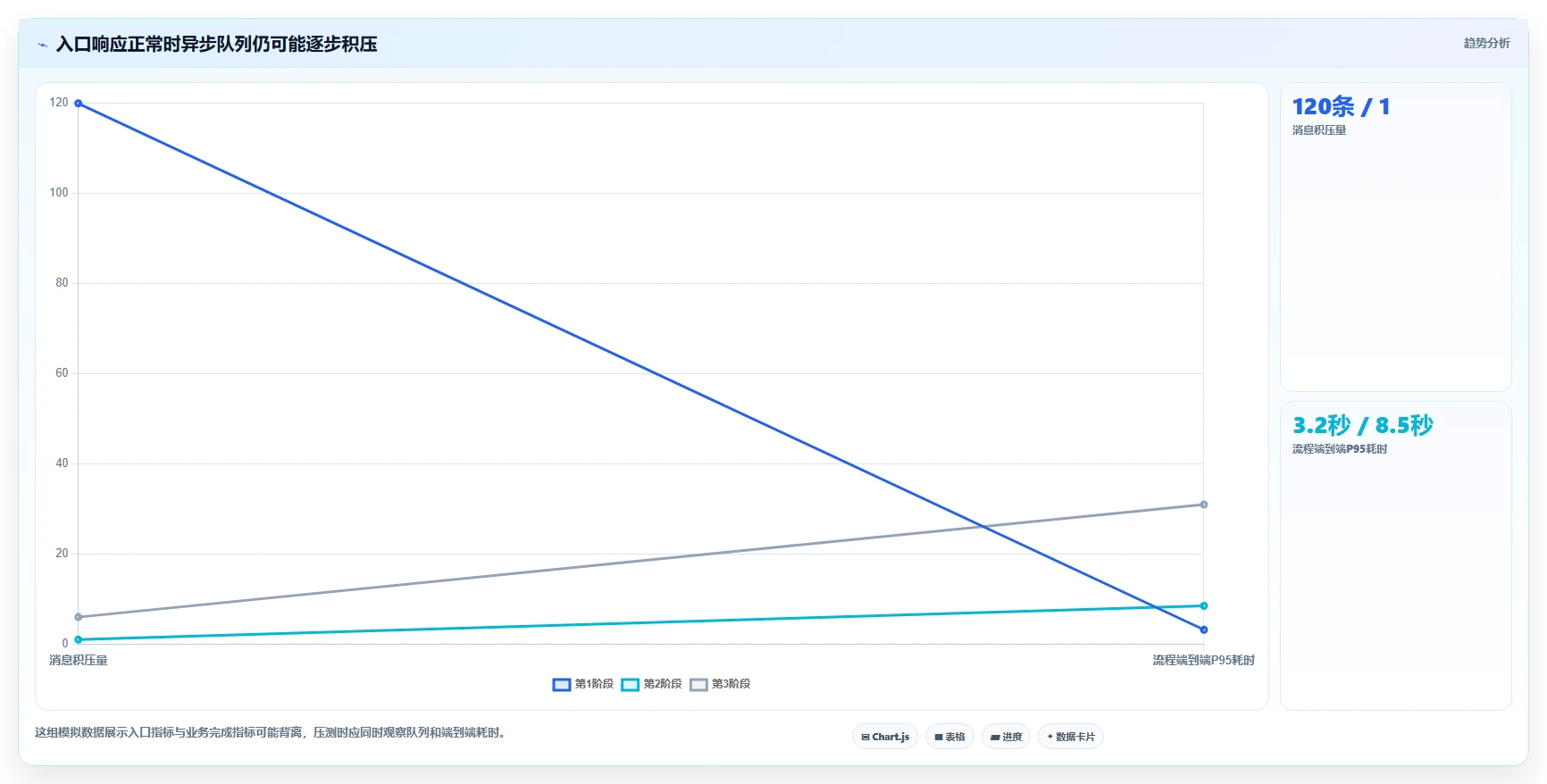
Task: Click the 120条 / 1 card value
Action: (1341, 107)
